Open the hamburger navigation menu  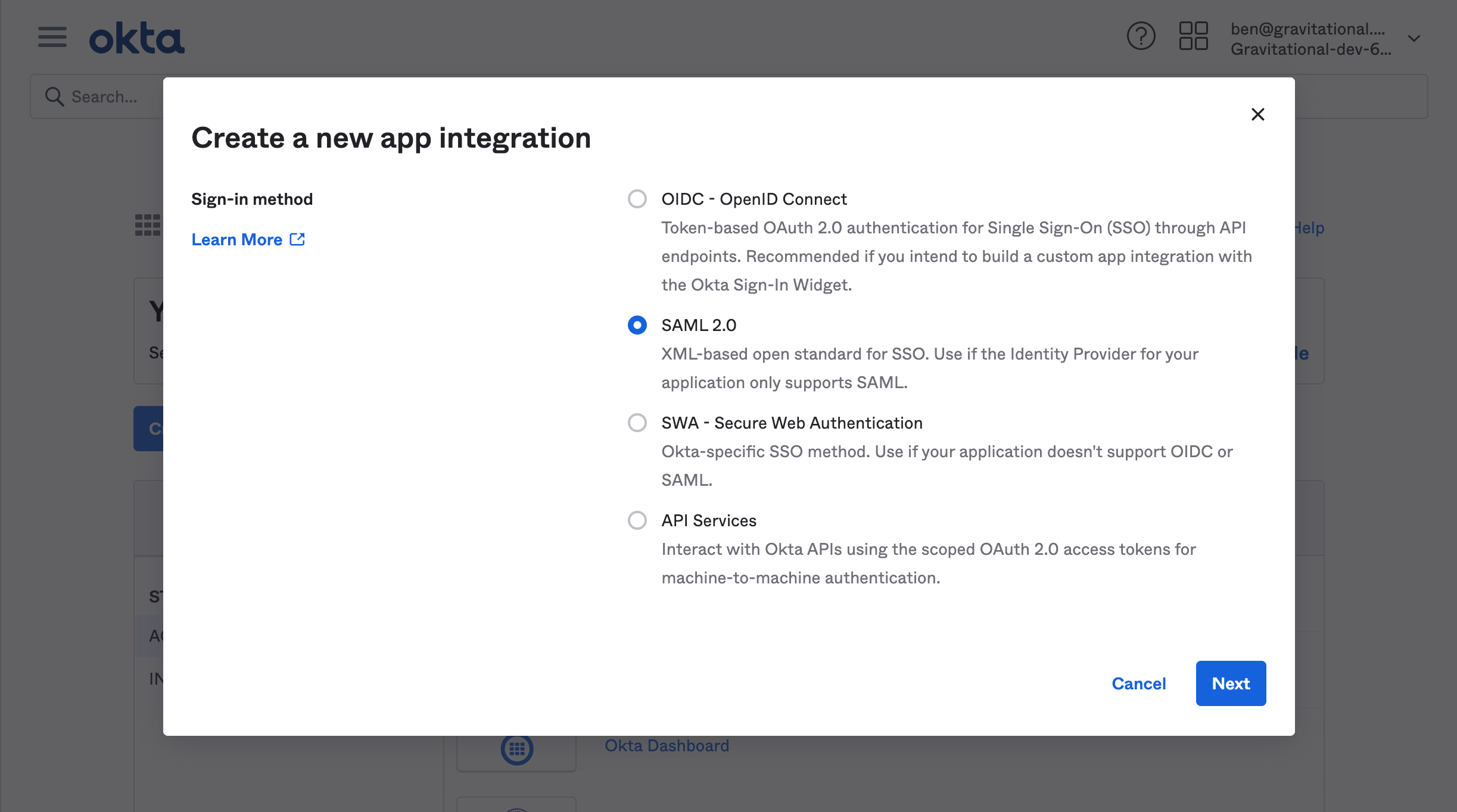pos(52,37)
